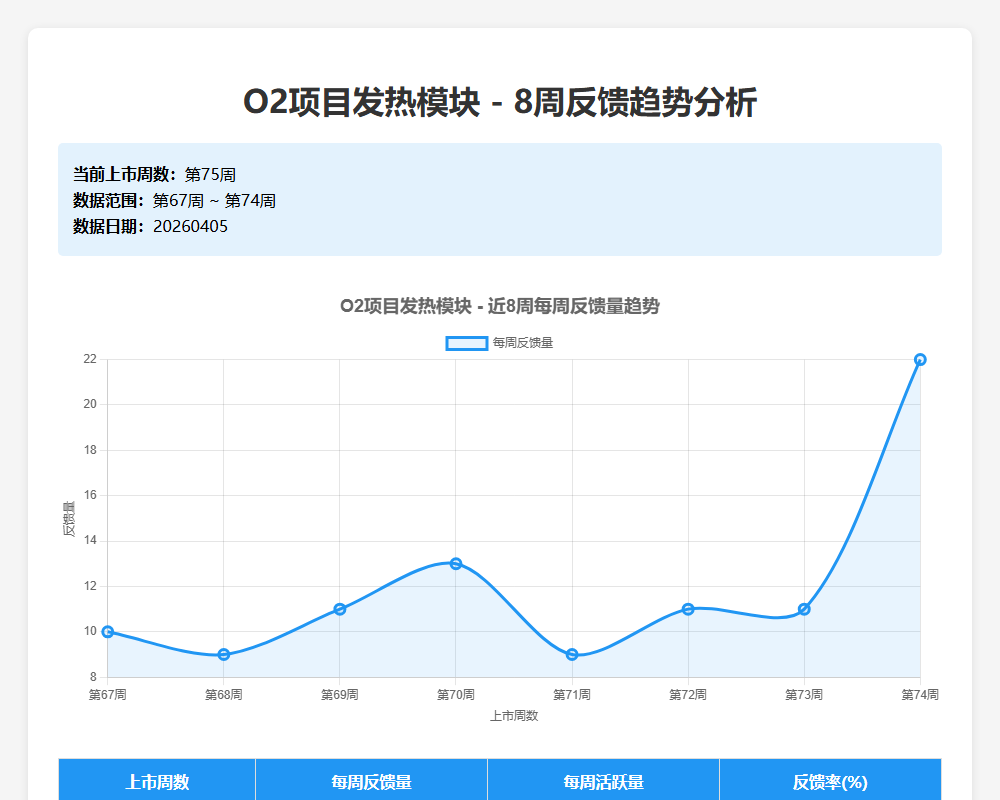Click the x-axis label 第74周
The width and height of the screenshot is (1000, 800).
click(920, 695)
